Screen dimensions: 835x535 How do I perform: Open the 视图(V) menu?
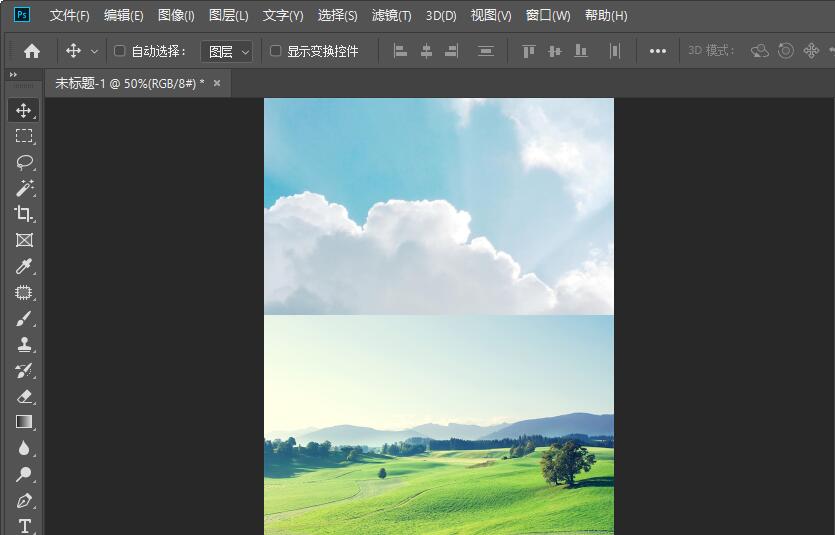click(491, 15)
